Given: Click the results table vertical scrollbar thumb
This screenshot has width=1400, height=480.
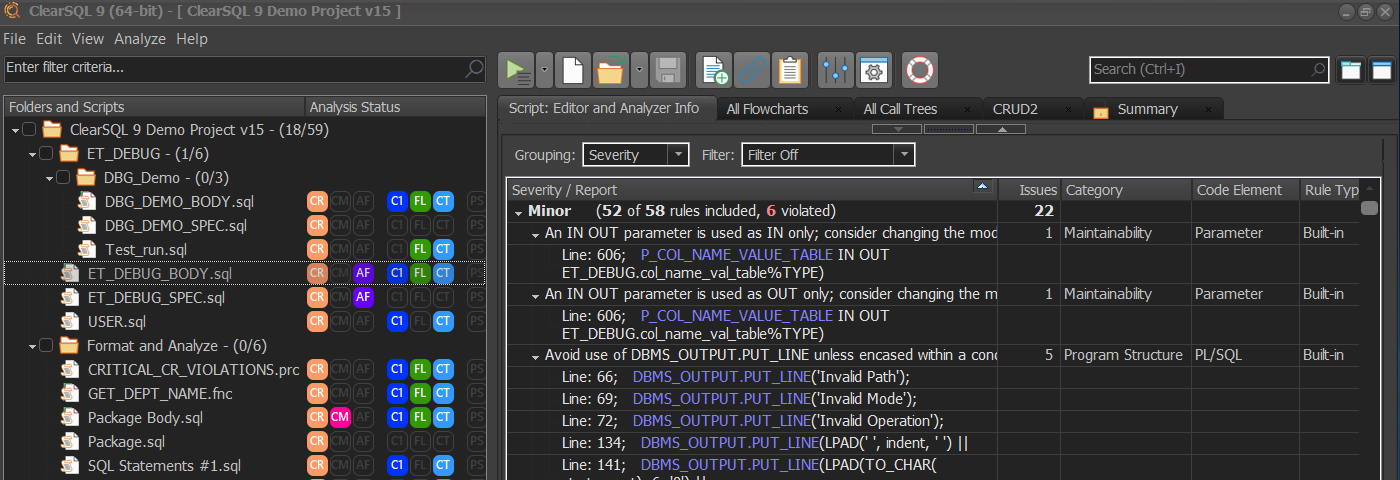Looking at the screenshot, I should coord(1369,208).
